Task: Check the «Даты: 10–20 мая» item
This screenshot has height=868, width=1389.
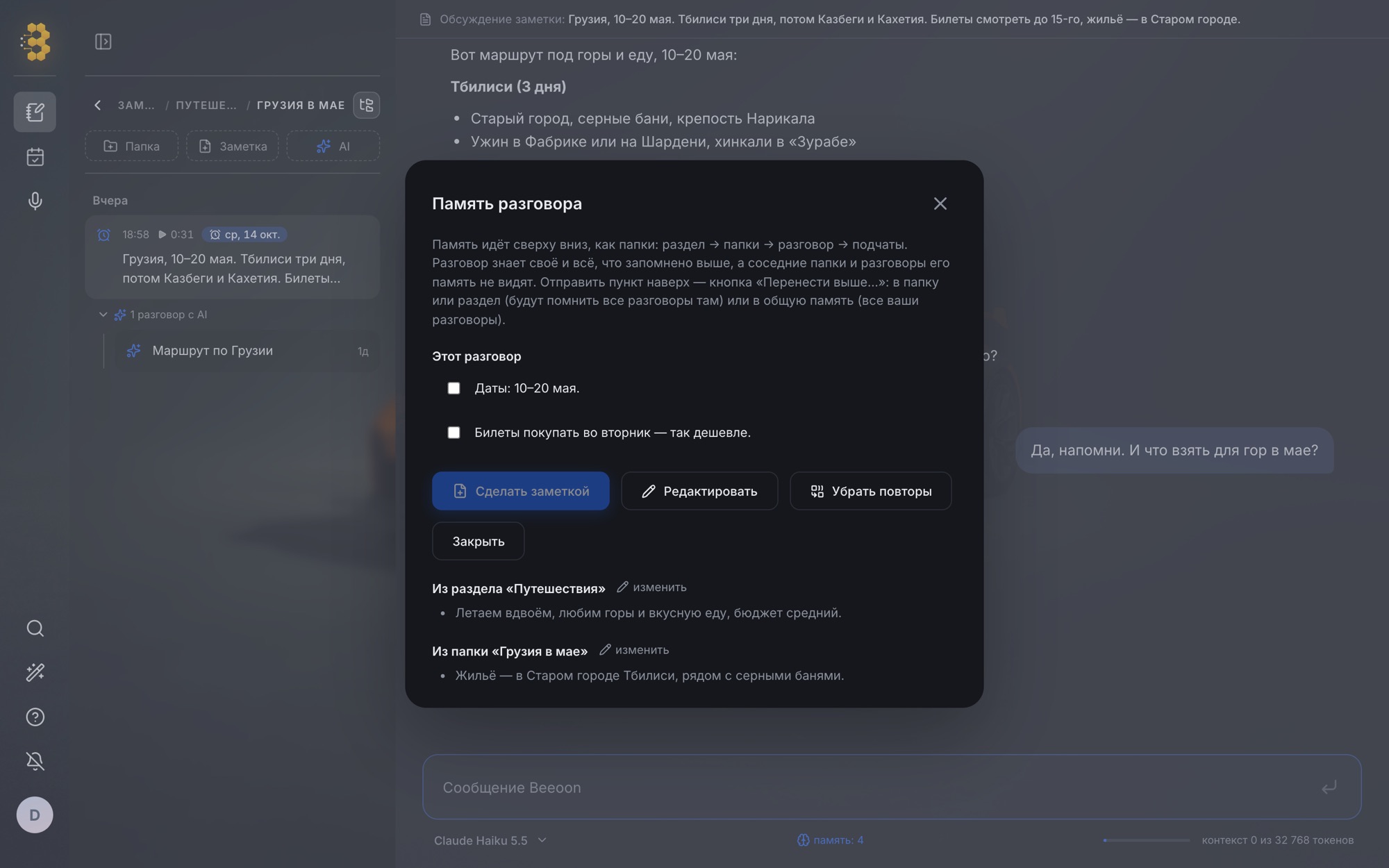Action: pos(454,388)
